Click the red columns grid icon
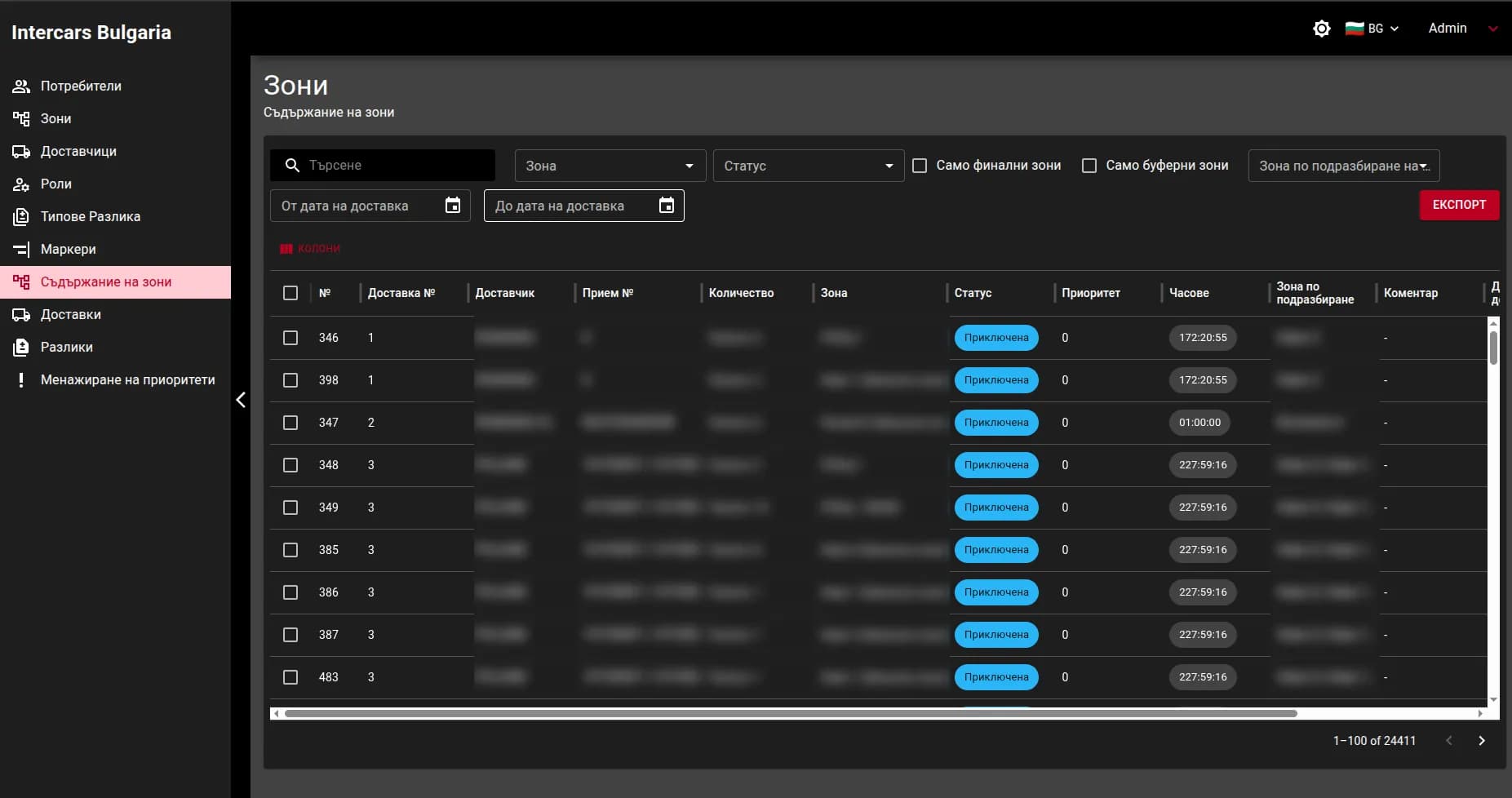This screenshot has width=1512, height=798. 286,249
